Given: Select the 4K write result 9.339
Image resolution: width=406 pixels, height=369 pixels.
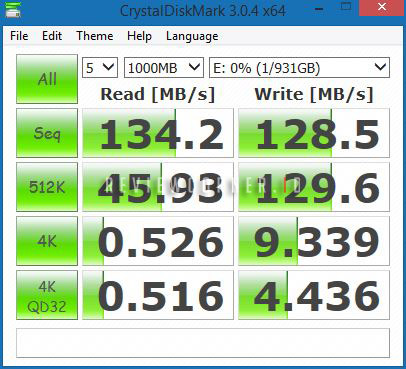Looking at the screenshot, I should coord(314,241).
